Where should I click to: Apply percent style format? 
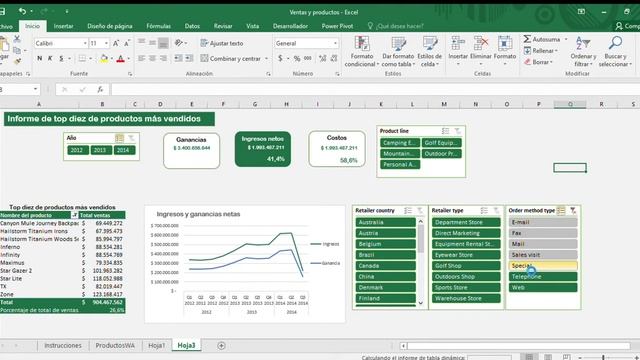(x=297, y=58)
